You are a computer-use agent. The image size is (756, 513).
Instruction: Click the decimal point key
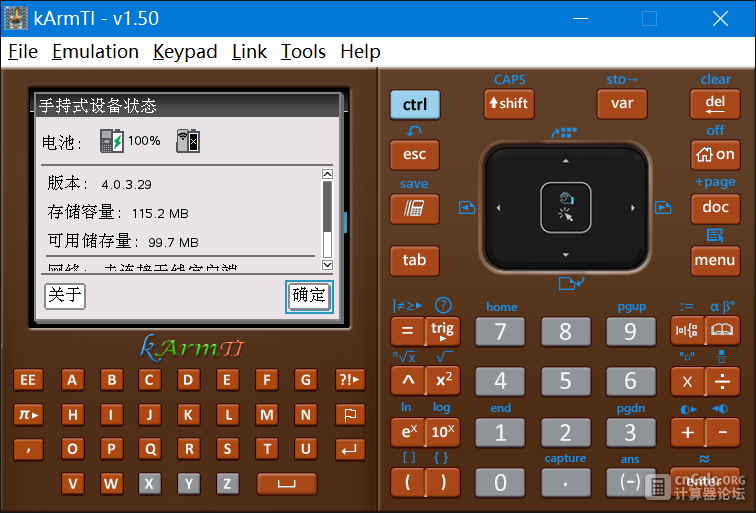pyautogui.click(x=566, y=483)
